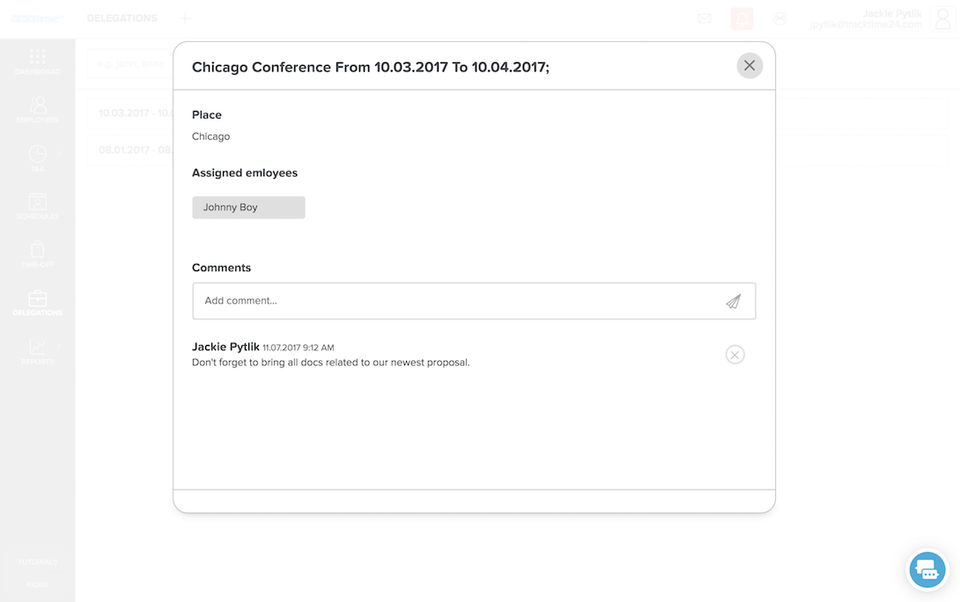
Task: Open the clock icon section in sidebar
Action: pos(37,158)
